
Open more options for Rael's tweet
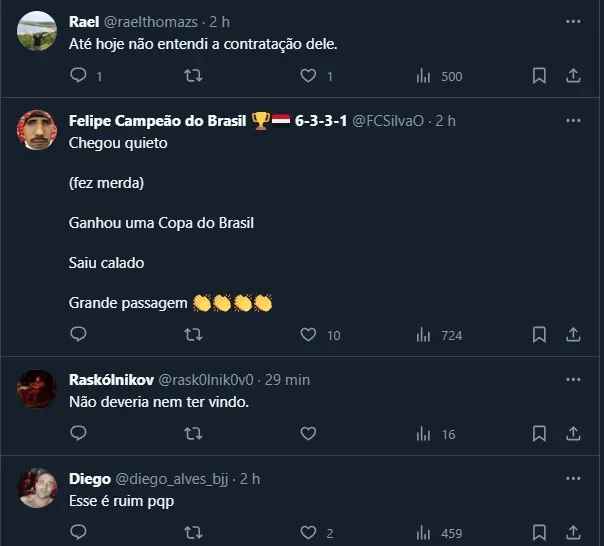coord(573,21)
